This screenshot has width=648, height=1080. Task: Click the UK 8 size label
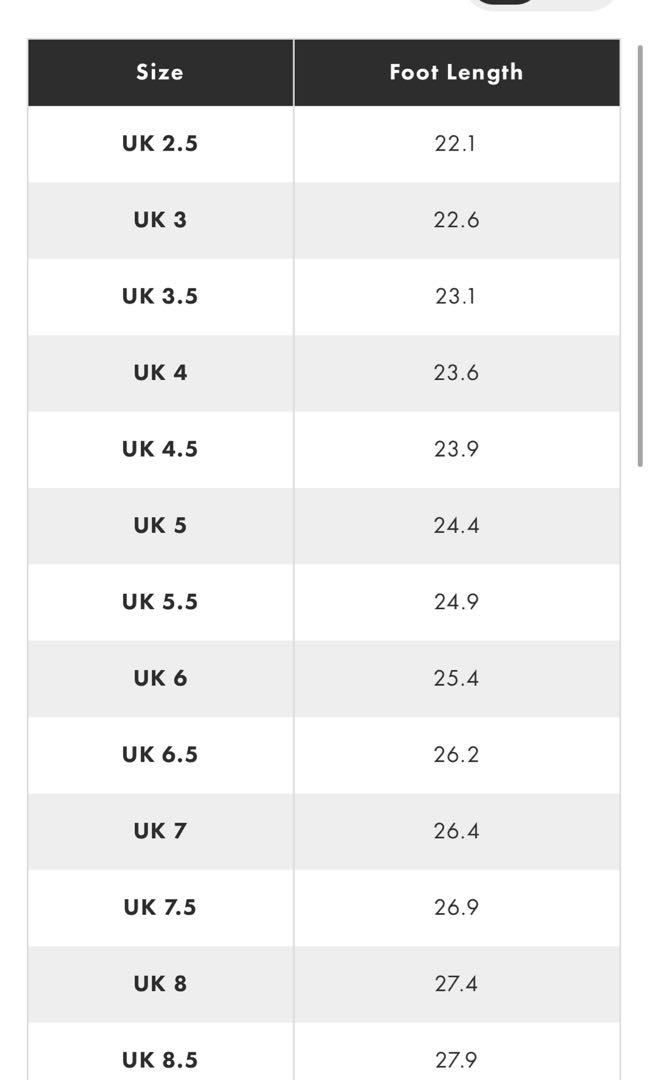pyautogui.click(x=160, y=983)
